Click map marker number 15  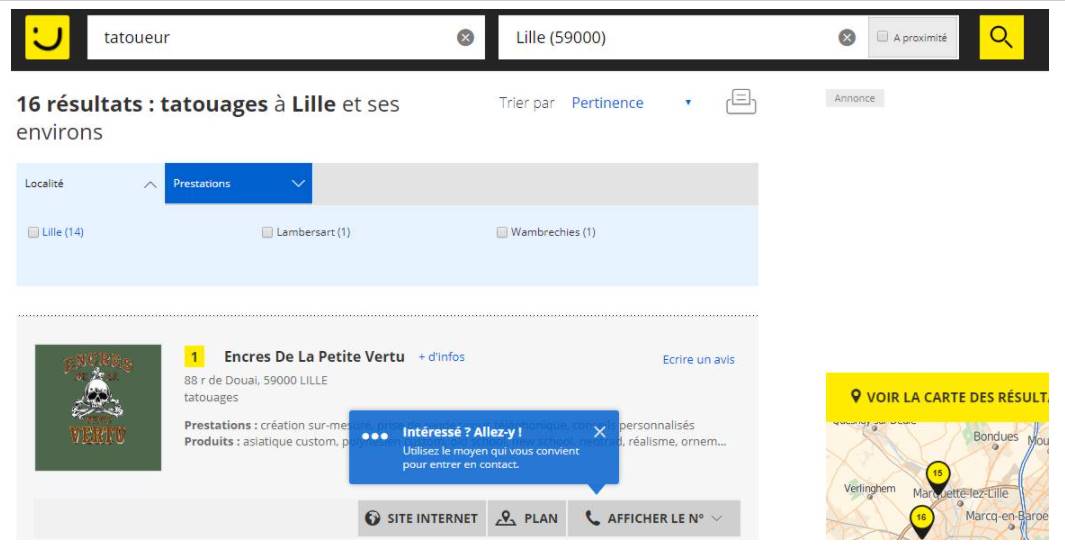(937, 474)
